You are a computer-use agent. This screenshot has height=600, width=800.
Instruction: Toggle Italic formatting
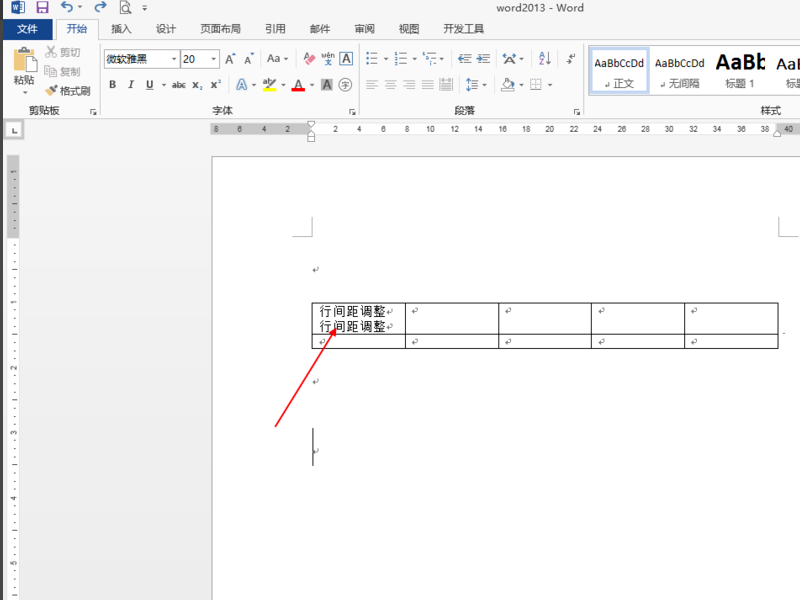131,85
